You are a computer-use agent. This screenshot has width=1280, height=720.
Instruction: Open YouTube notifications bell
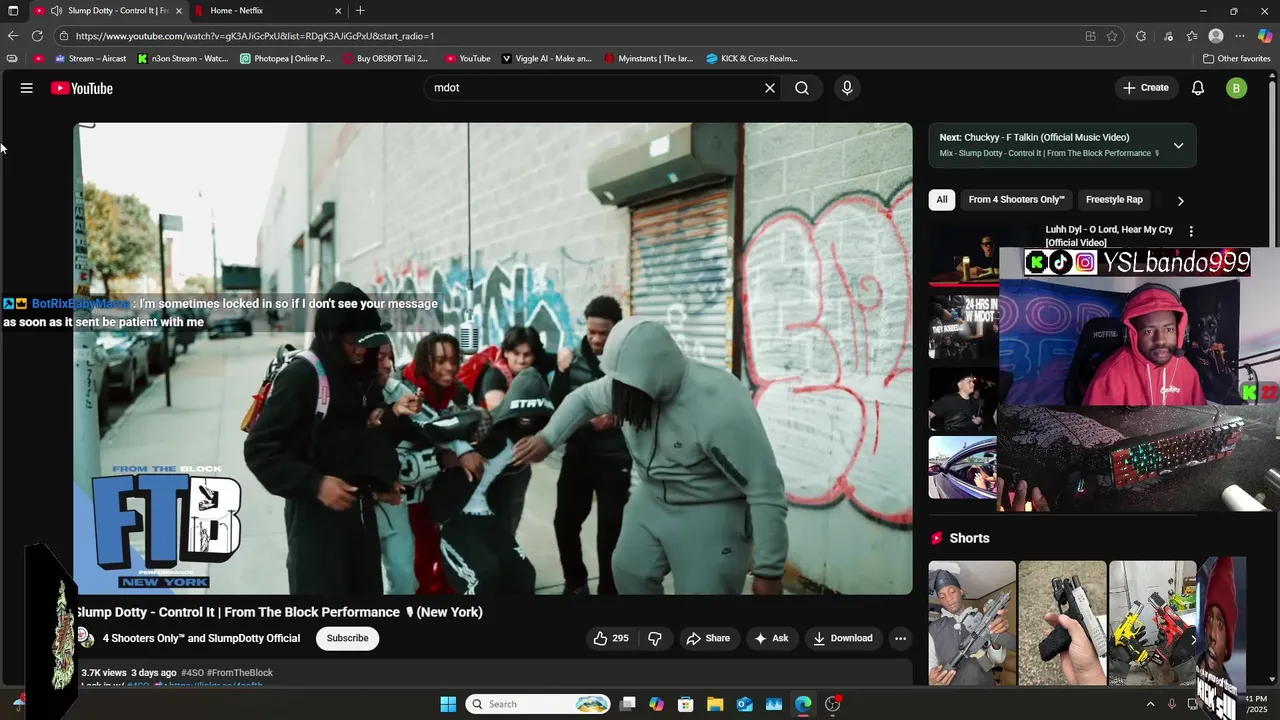(1198, 88)
